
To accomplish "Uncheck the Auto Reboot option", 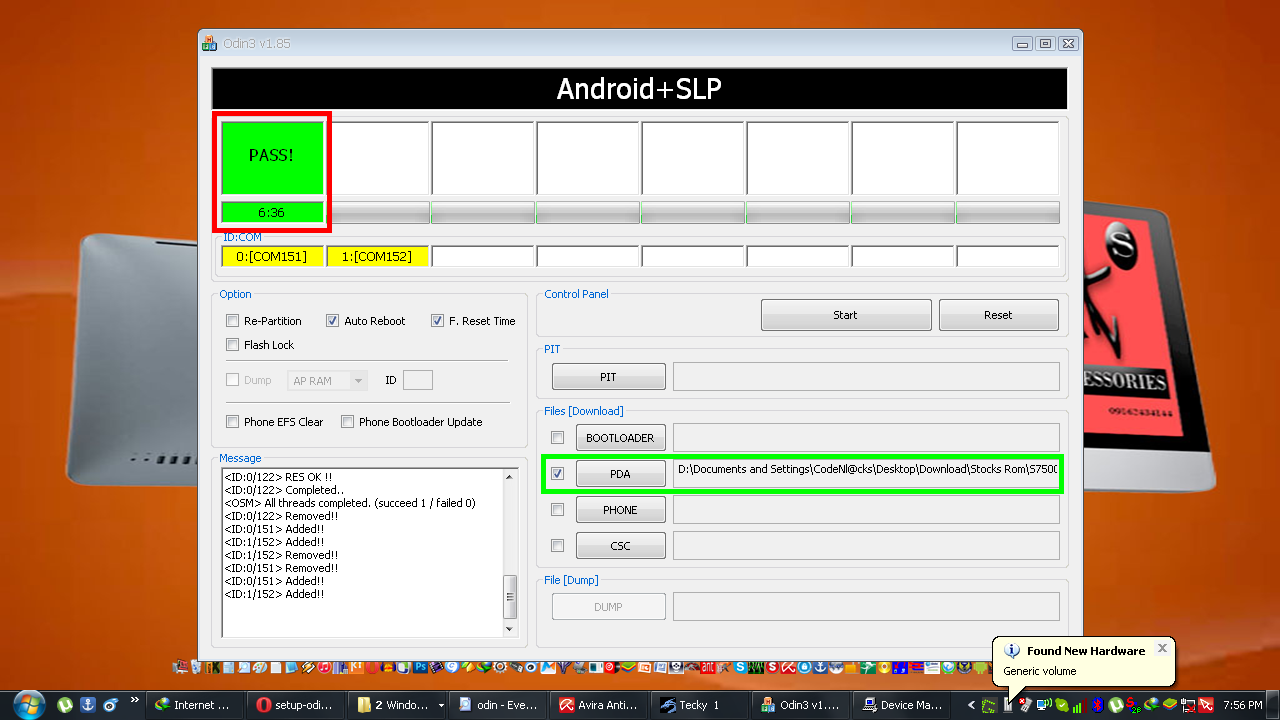I will [333, 321].
